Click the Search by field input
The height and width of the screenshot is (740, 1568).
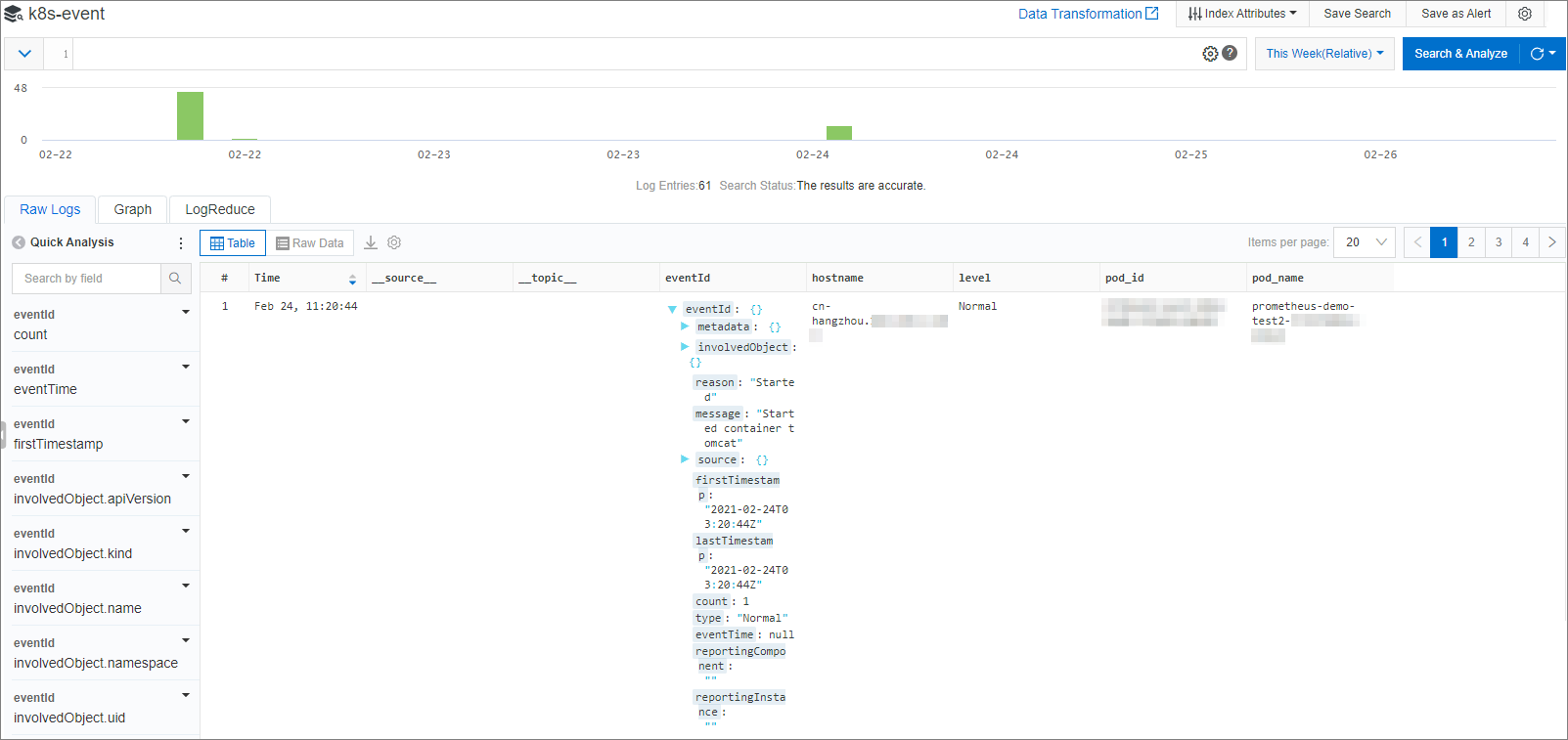[86, 279]
